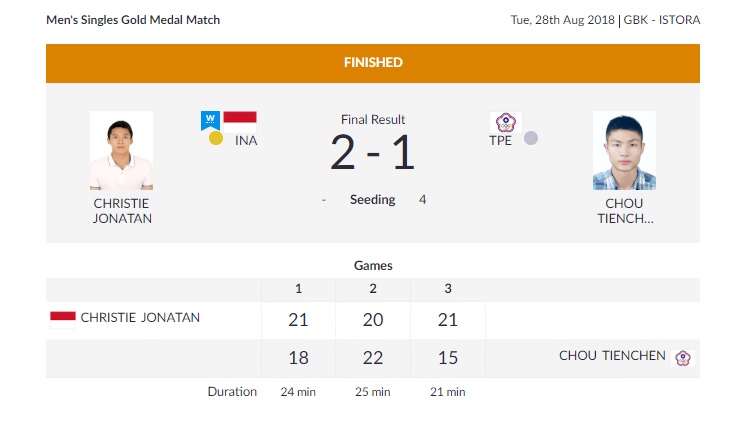Select the Game 1 column header
Viewport: 731px width, 428px height.
click(x=298, y=288)
